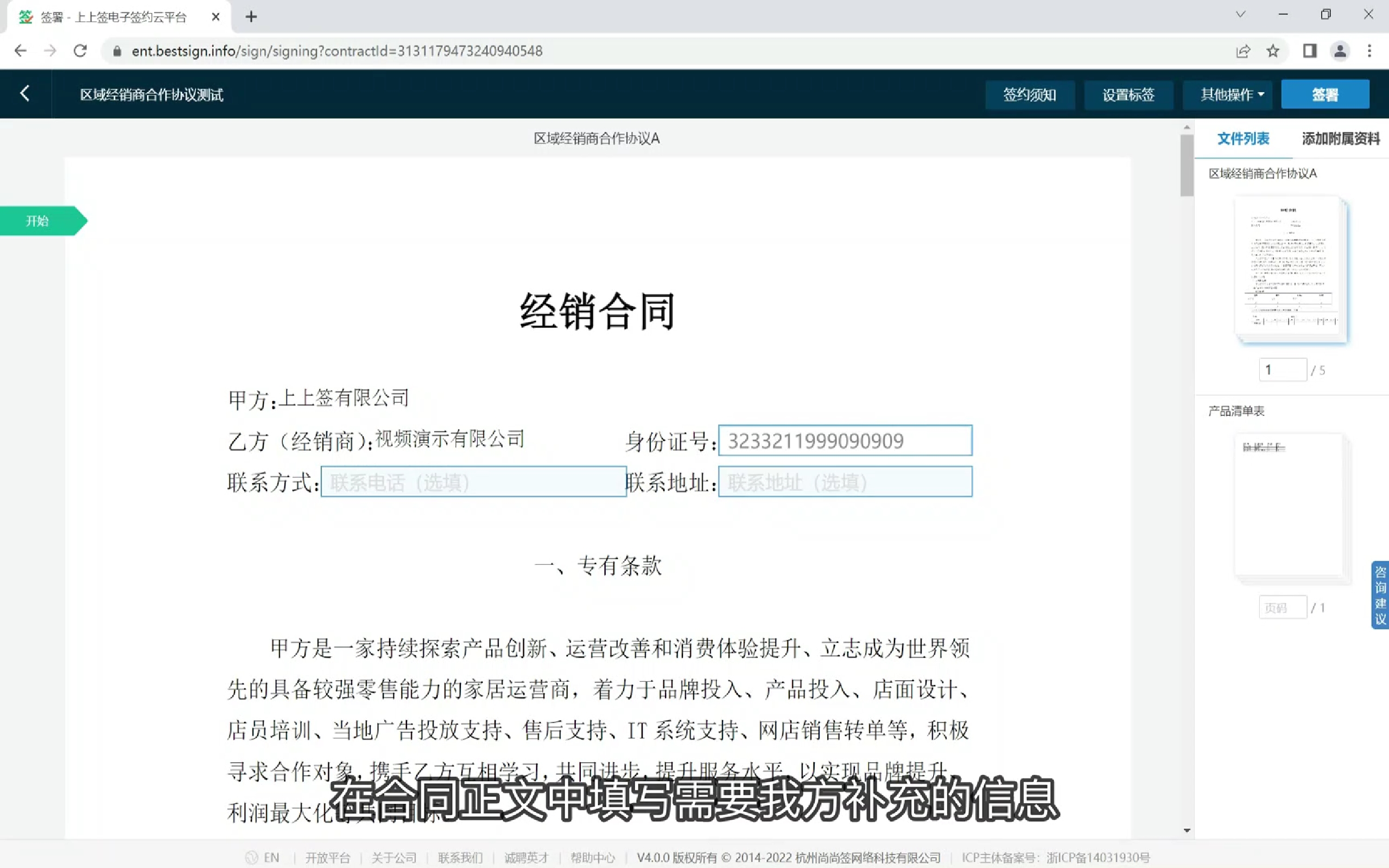This screenshot has height=868, width=1389.
Task: Click the page number field showing 1
Action: coord(1283,370)
